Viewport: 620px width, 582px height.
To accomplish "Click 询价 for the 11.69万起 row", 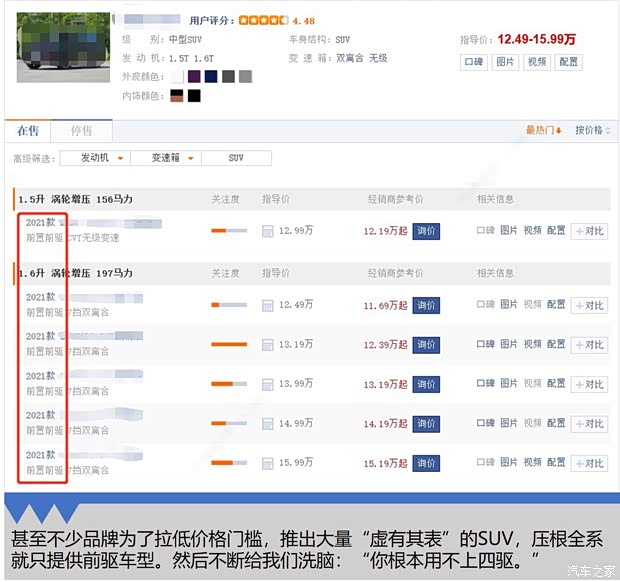I will tap(426, 305).
